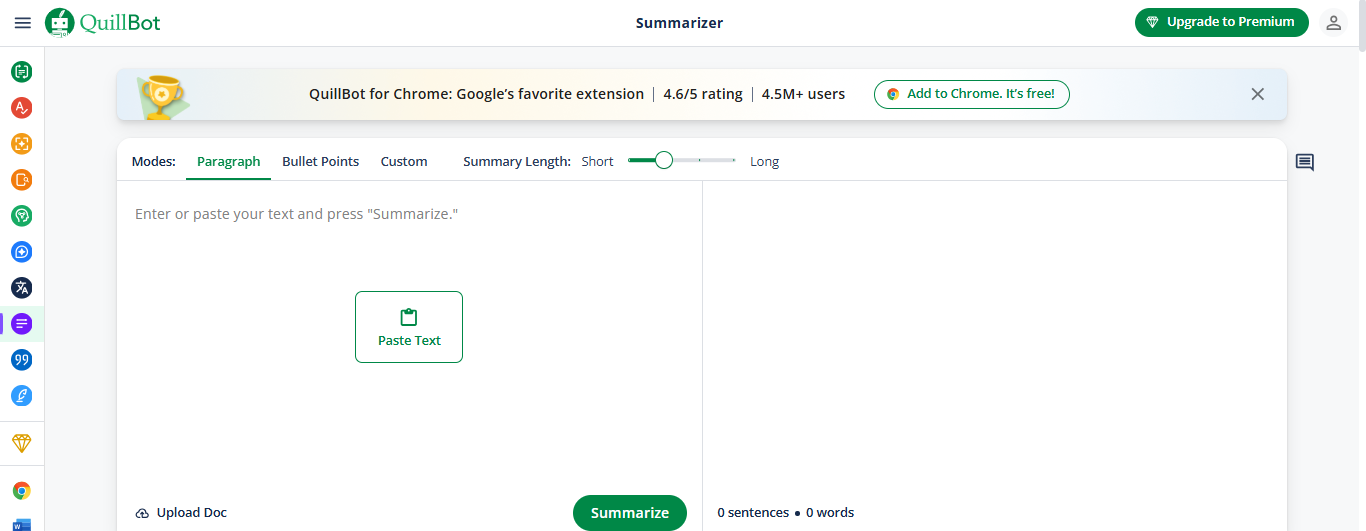Image resolution: width=1366 pixels, height=531 pixels.
Task: Switch to Bullet Points mode
Action: 320,162
